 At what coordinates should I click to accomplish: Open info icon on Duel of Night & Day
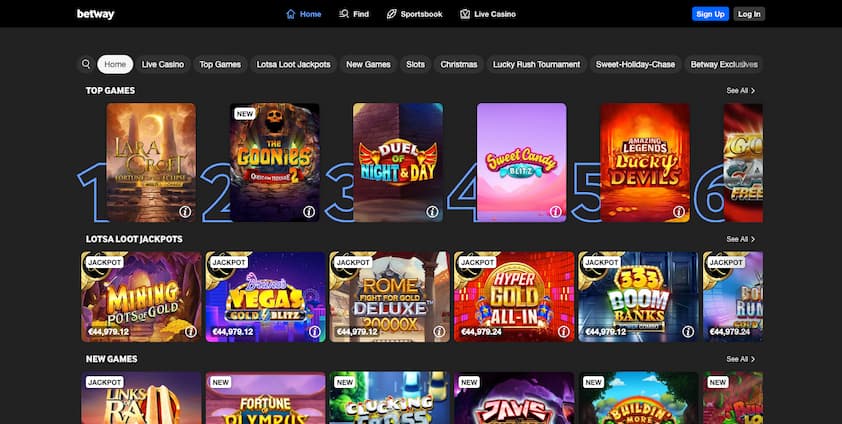tap(432, 211)
